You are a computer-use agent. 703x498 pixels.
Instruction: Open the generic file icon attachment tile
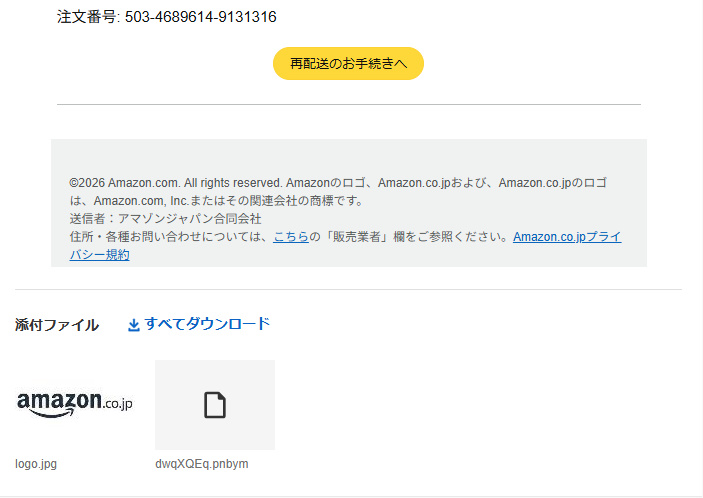point(215,405)
